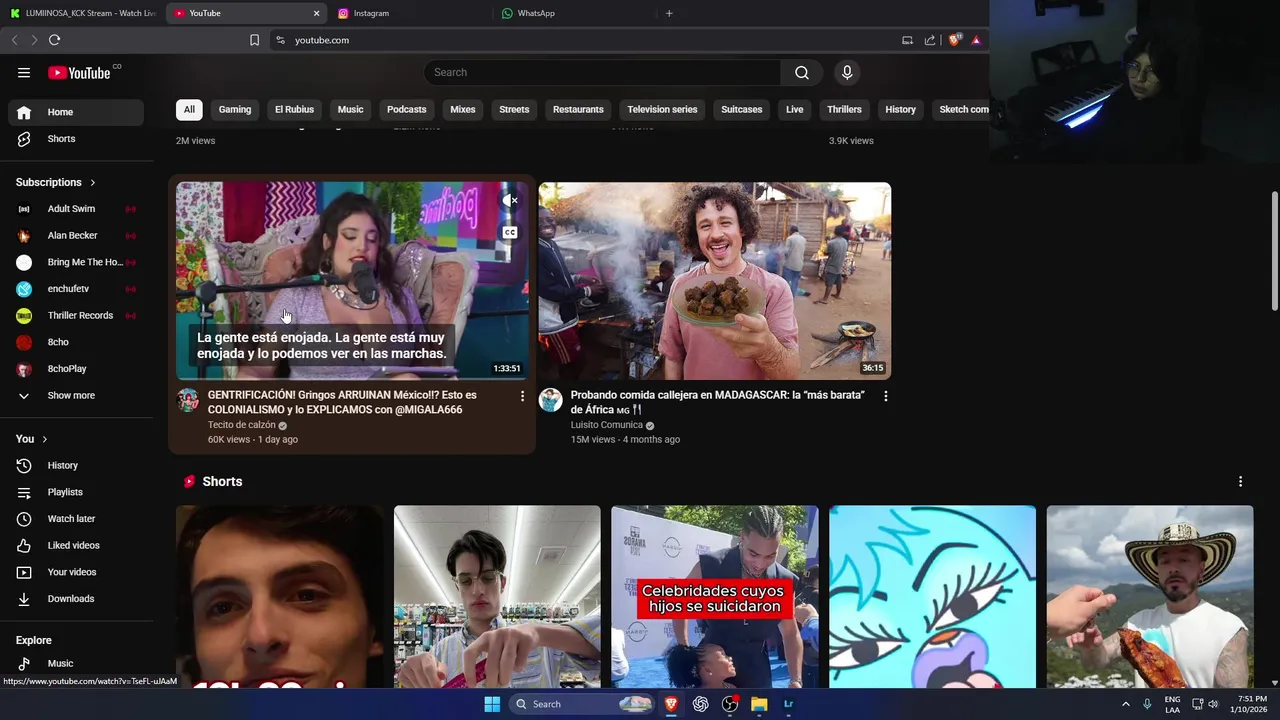Open ChatGPT app from the taskbar
The height and width of the screenshot is (720, 1280).
700,704
